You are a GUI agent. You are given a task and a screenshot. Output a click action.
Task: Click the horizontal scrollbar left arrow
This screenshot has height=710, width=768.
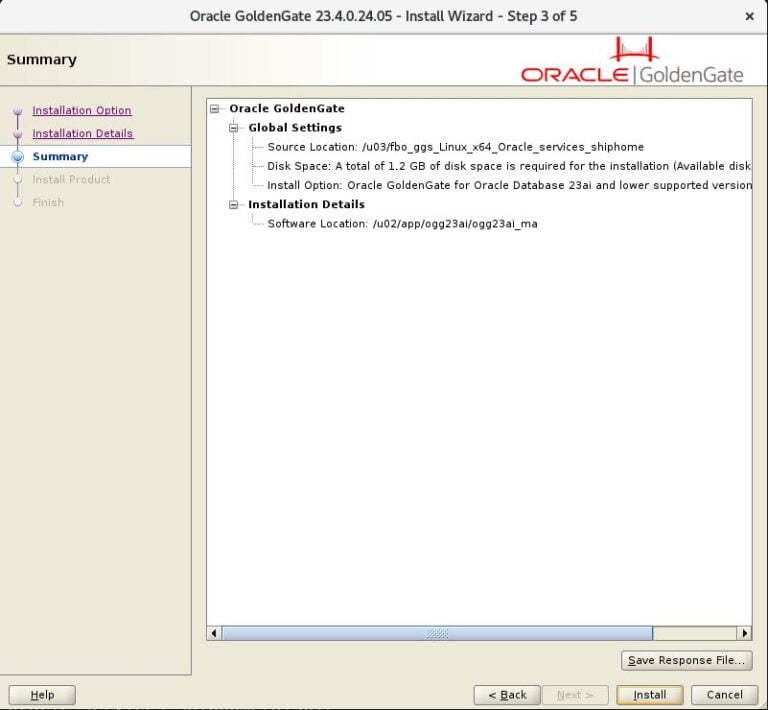[x=214, y=633]
